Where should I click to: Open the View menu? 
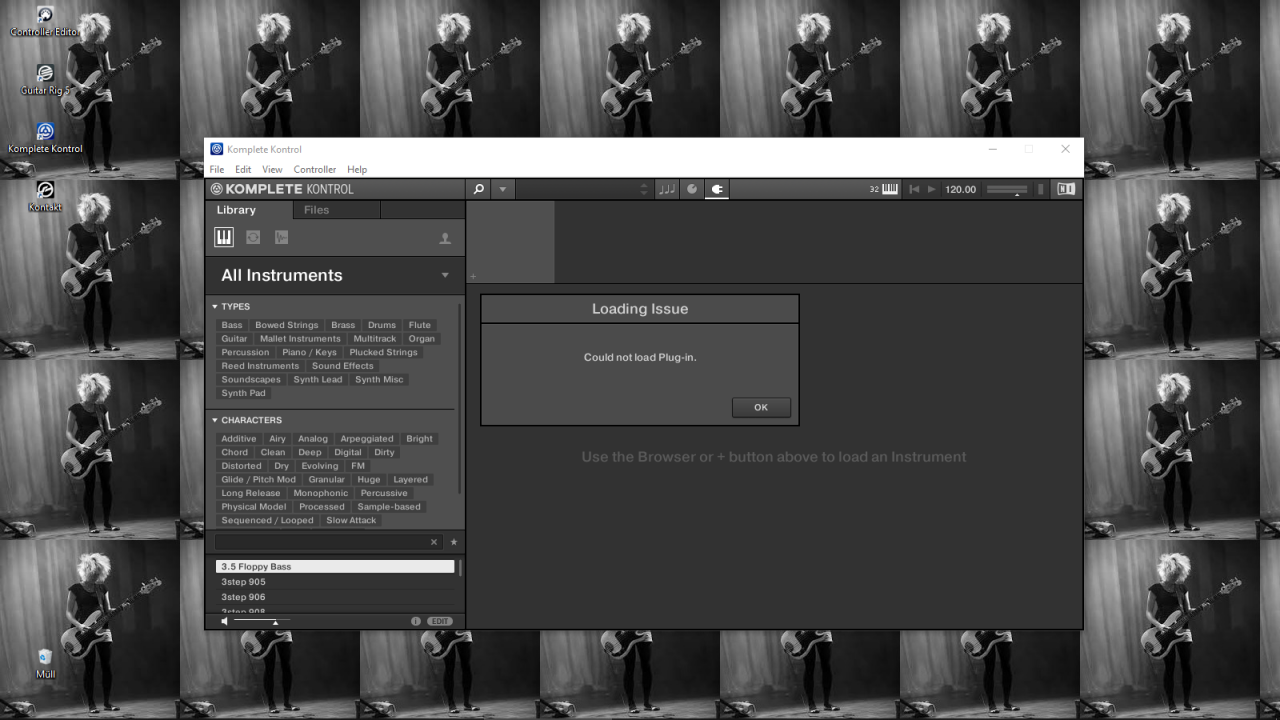click(272, 169)
